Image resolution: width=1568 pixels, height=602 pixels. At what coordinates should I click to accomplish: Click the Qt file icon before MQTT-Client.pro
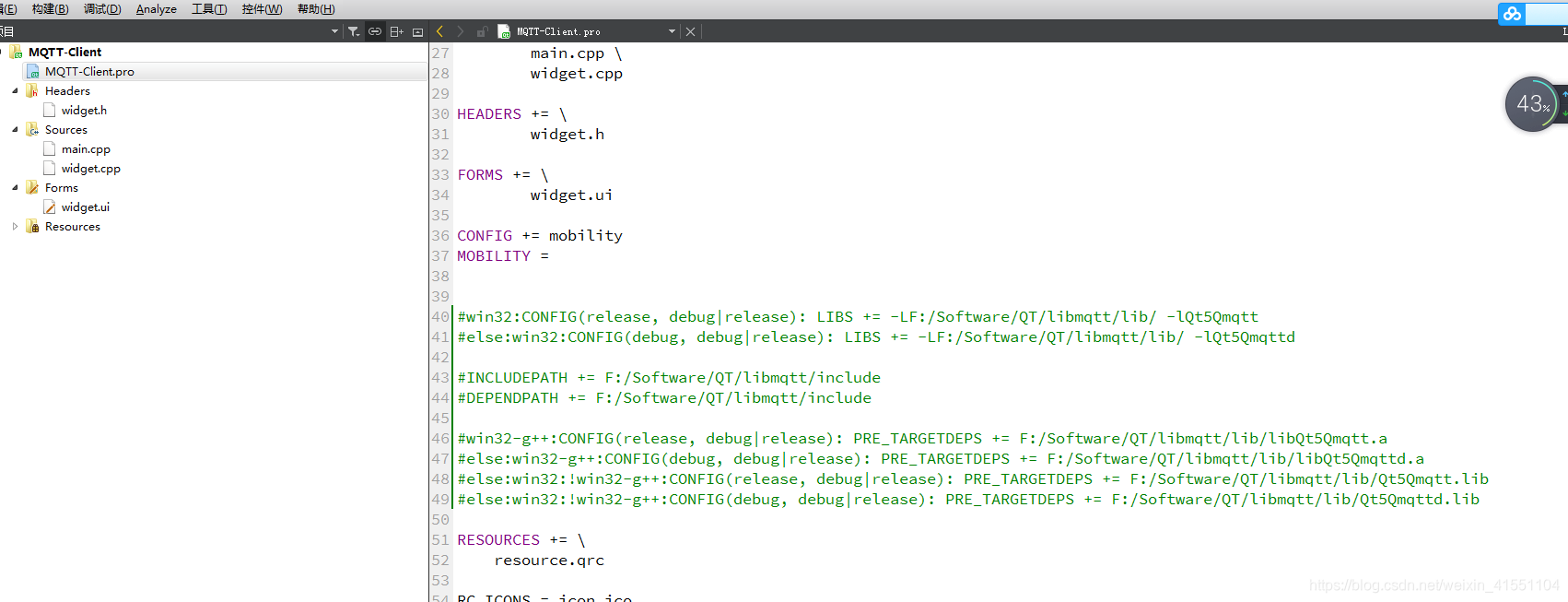(504, 31)
